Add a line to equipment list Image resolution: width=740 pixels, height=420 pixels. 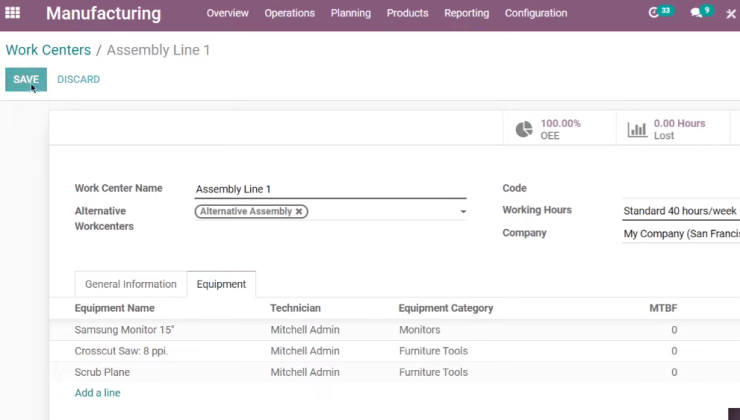[97, 393]
